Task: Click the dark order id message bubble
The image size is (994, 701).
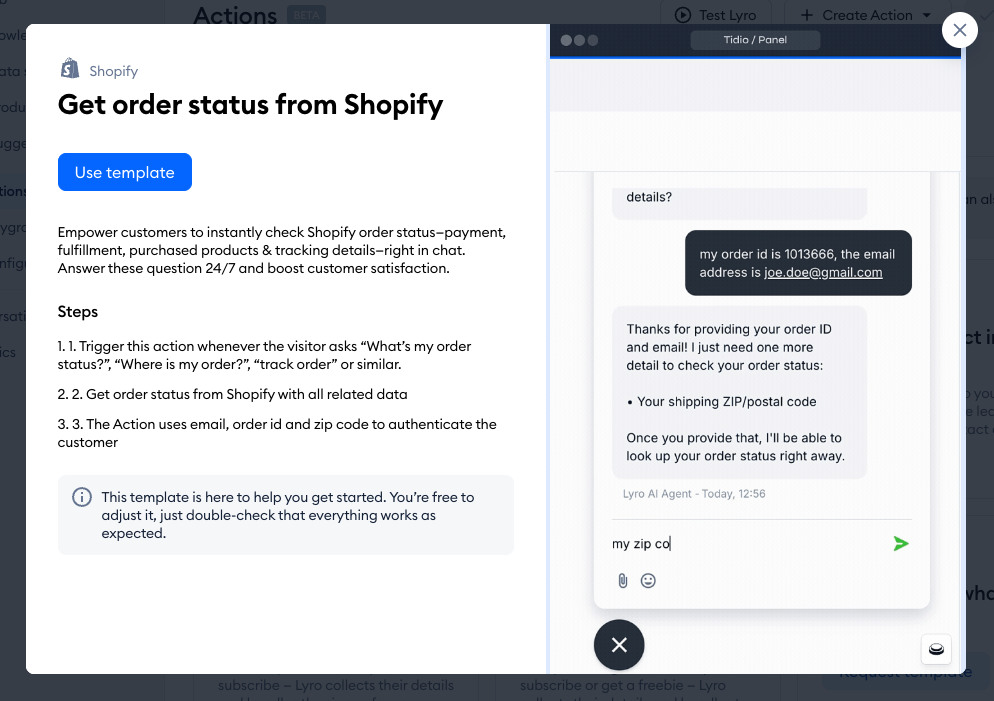Action: tap(798, 263)
